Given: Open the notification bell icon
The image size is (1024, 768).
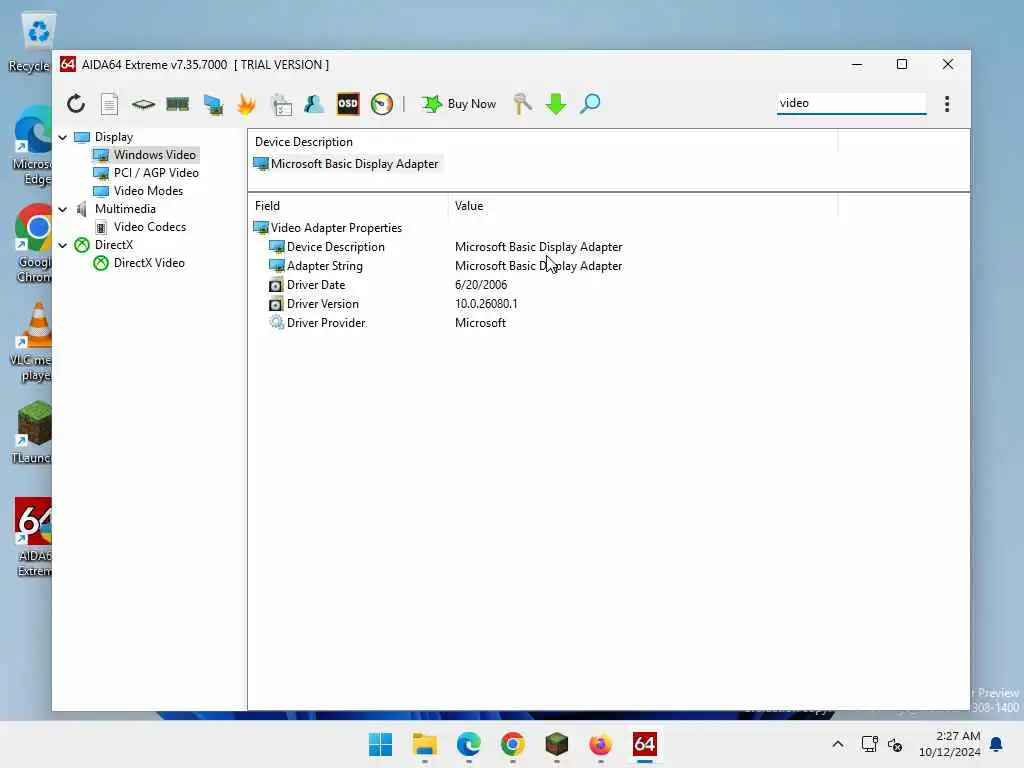Looking at the screenshot, I should tap(996, 744).
